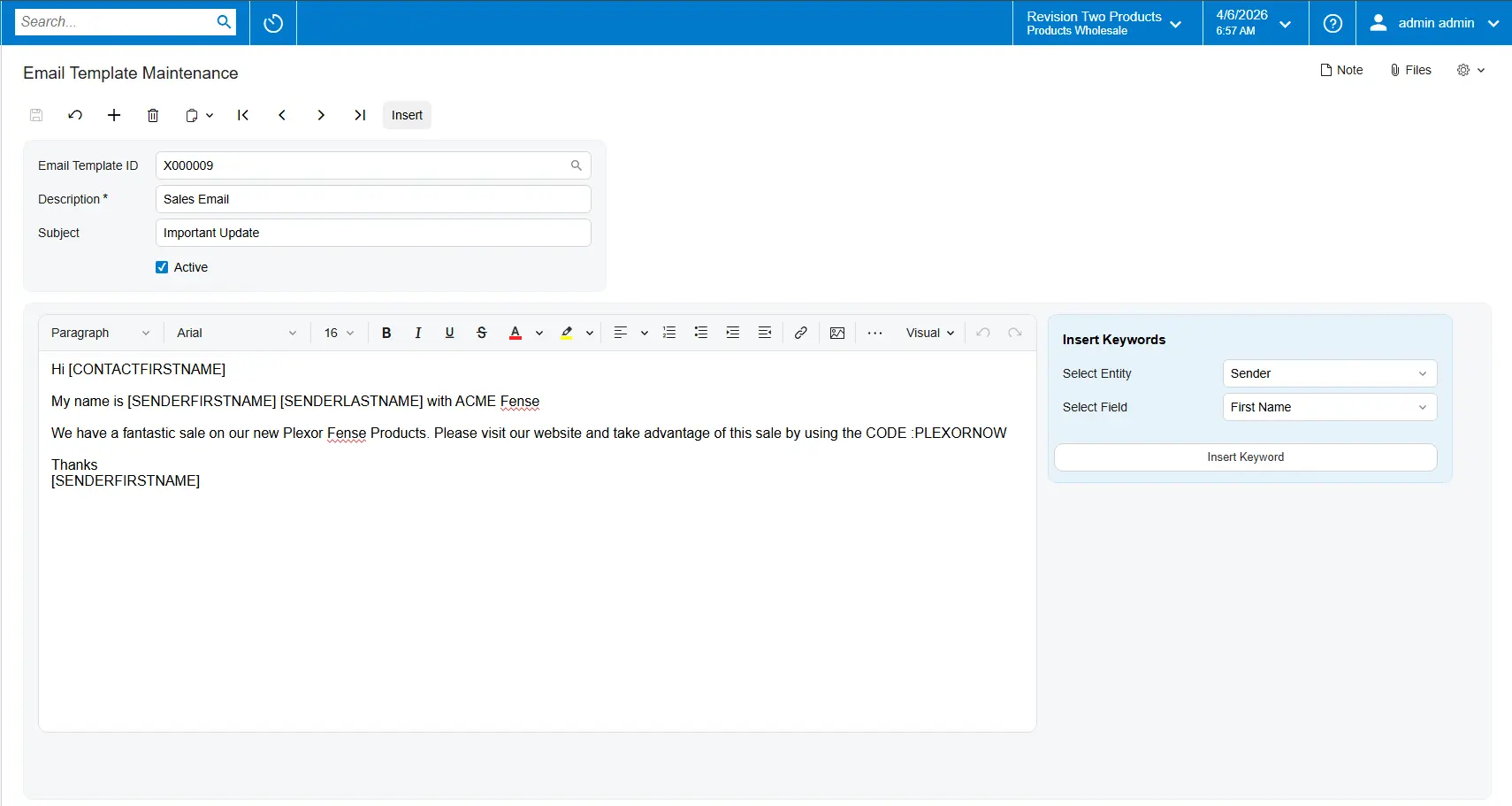Open the Visual mode dropdown

click(x=930, y=333)
